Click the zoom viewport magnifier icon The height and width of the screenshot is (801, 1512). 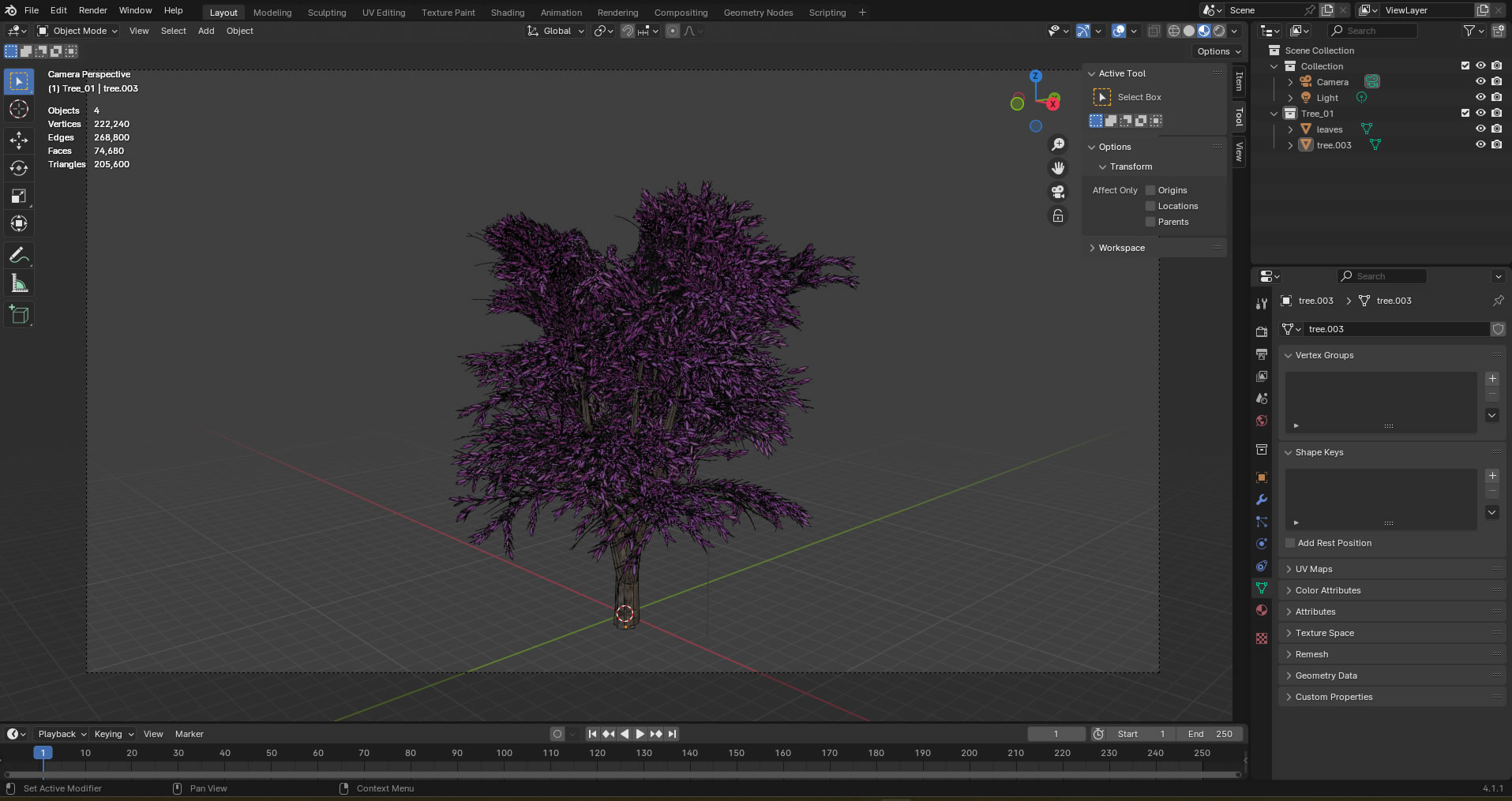pos(1058,144)
